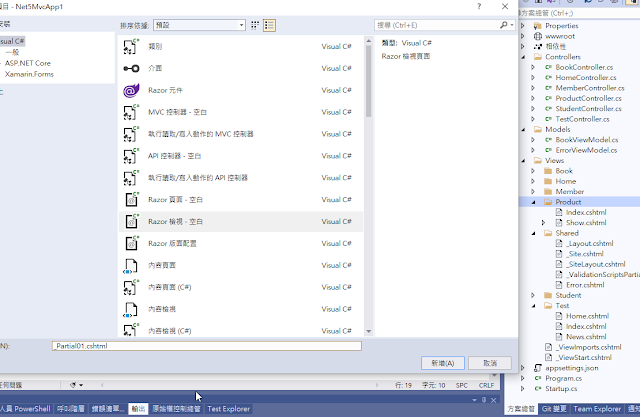Switch to Test Explorer tab
Viewport: 640px width, 417px height.
(x=228, y=409)
